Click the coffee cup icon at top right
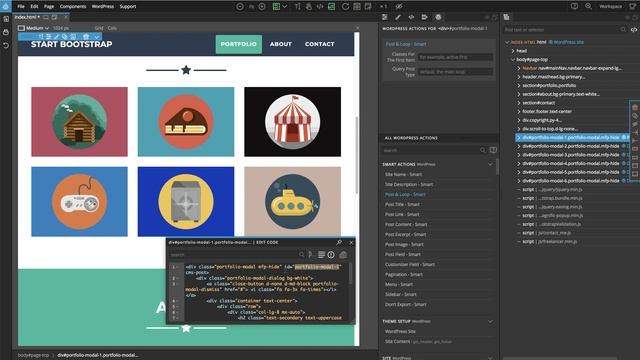This screenshot has width=640, height=360. pyautogui.click(x=633, y=6)
